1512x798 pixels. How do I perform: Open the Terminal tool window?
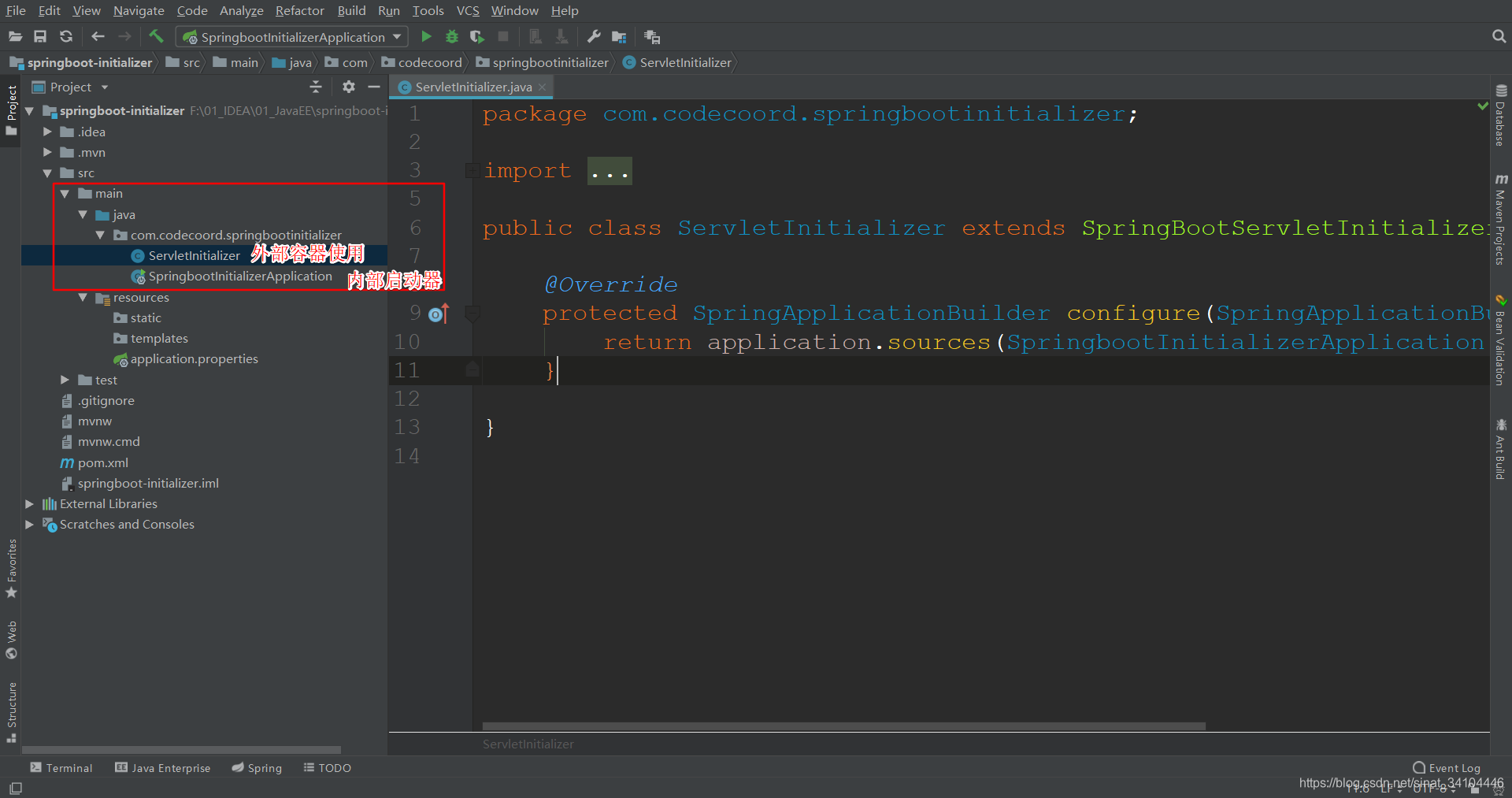(61, 767)
